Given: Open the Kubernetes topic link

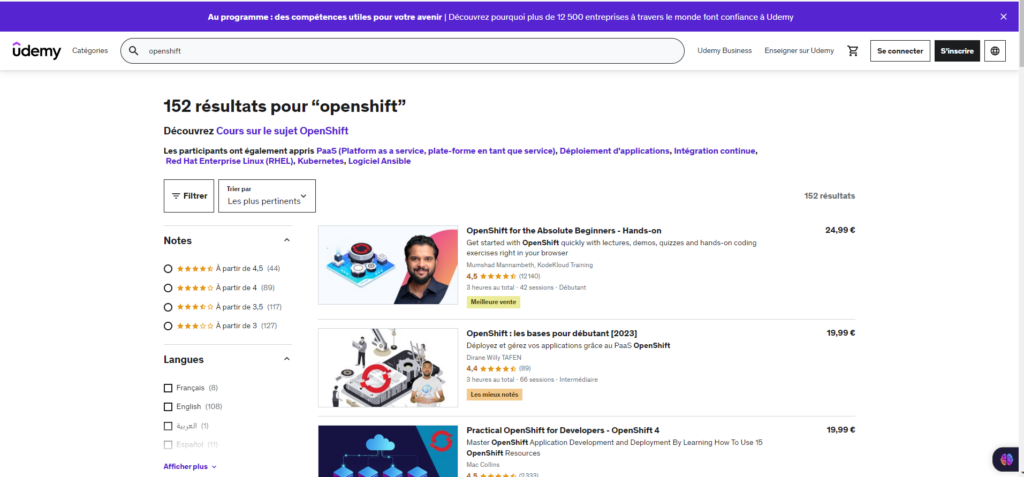Looking at the screenshot, I should (x=320, y=161).
